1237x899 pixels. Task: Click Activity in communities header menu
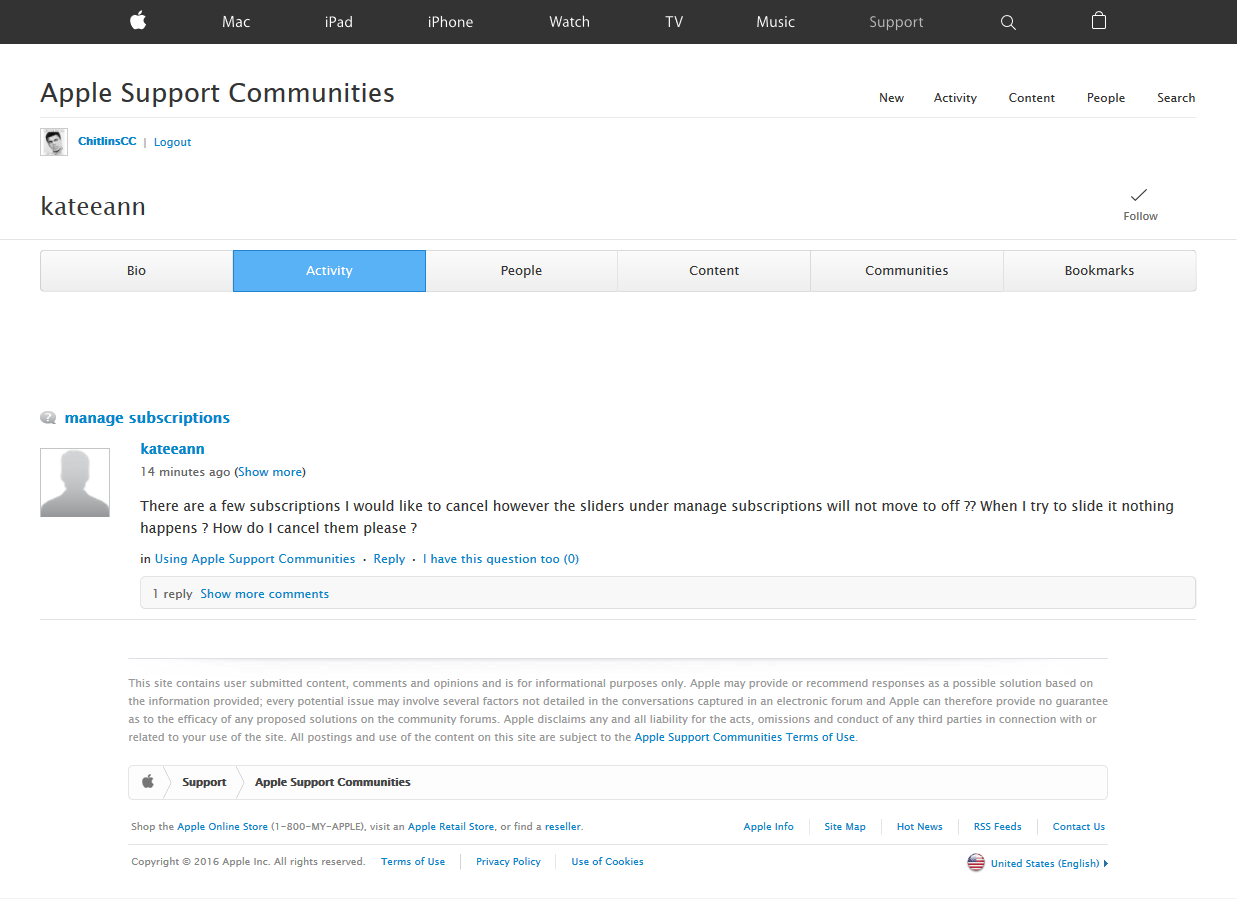coord(955,98)
